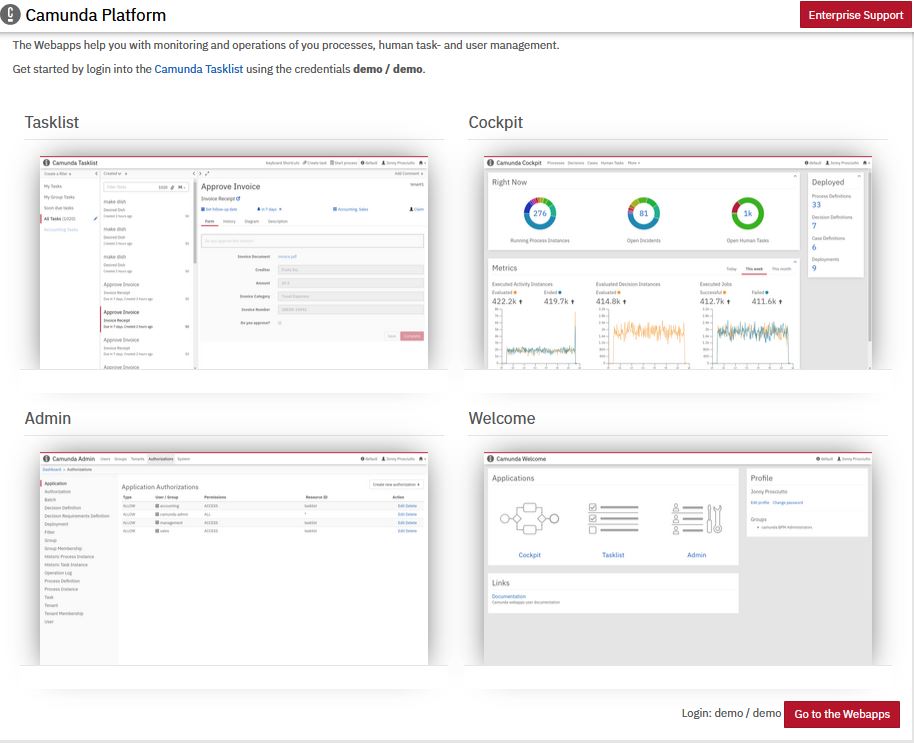Open the Cockpit screenshot thumbnail

click(x=678, y=263)
